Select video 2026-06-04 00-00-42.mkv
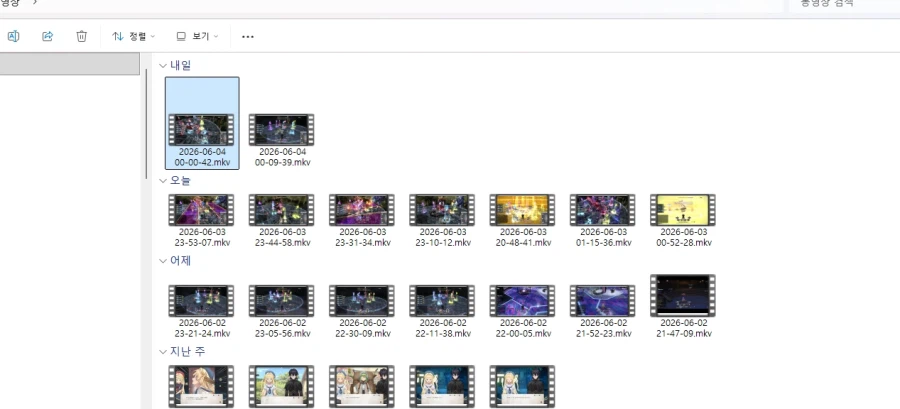Image resolution: width=900 pixels, height=409 pixels. point(202,123)
